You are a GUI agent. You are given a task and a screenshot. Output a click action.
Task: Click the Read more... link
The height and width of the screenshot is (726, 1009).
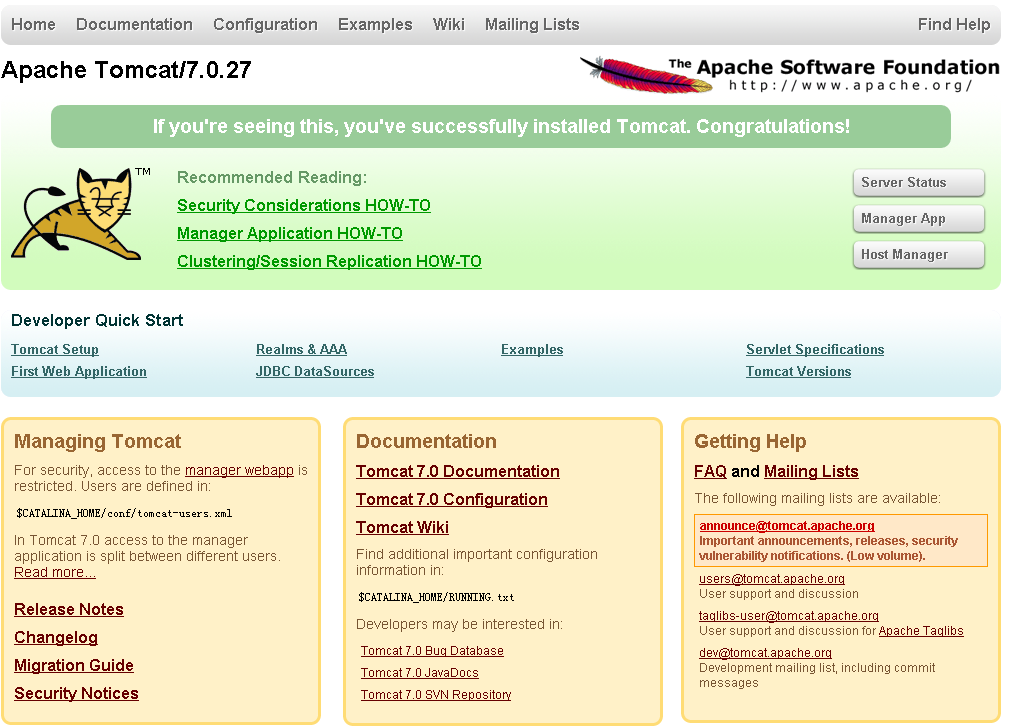pyautogui.click(x=55, y=572)
